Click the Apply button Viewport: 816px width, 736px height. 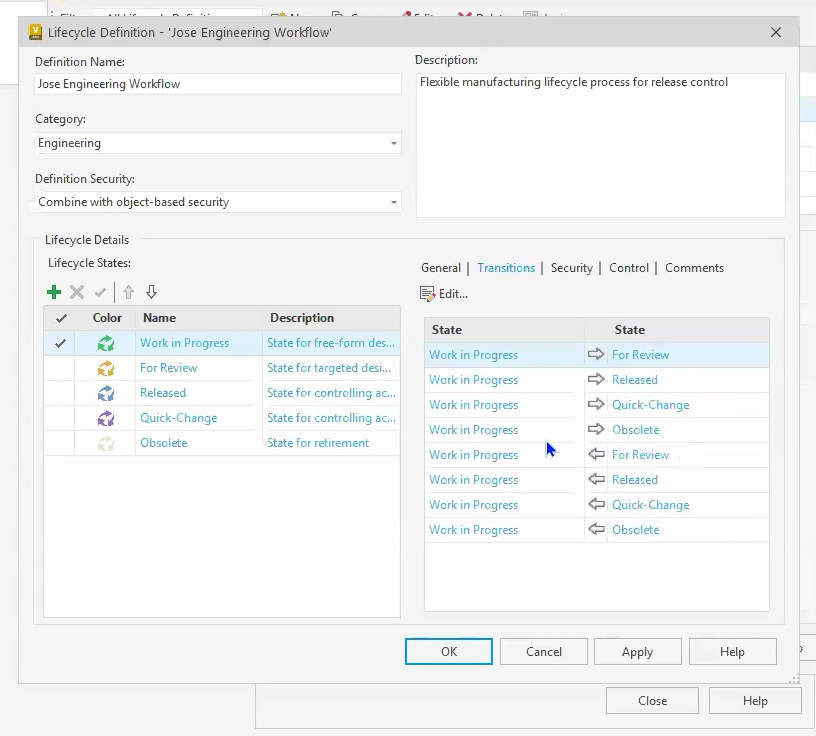(638, 652)
